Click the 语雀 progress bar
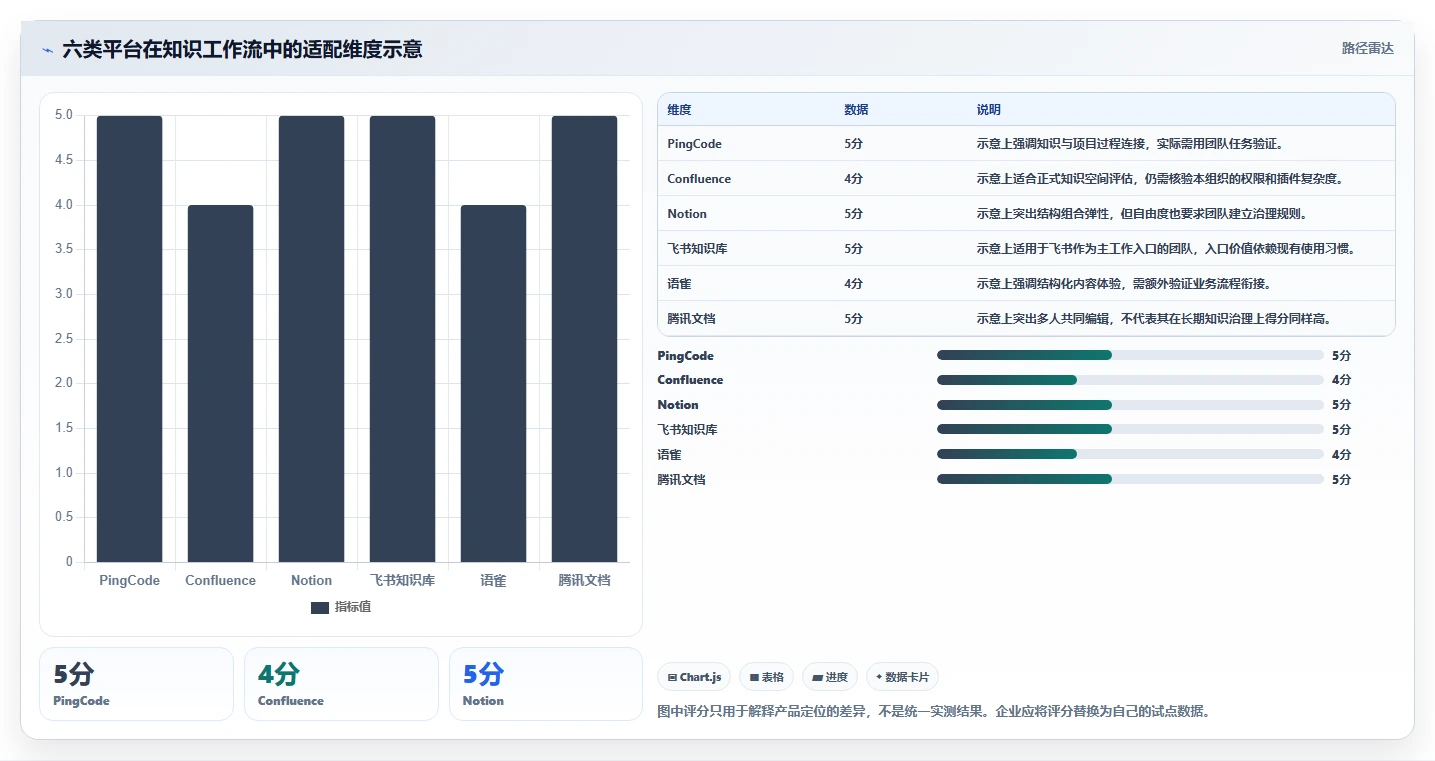Viewport: 1435px width, 761px height. 1130,454
